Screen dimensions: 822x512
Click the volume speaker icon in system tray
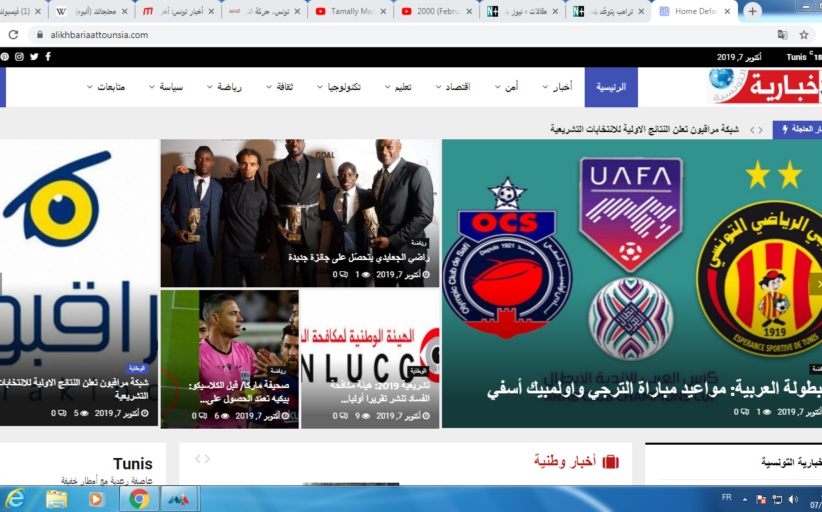pos(795,498)
